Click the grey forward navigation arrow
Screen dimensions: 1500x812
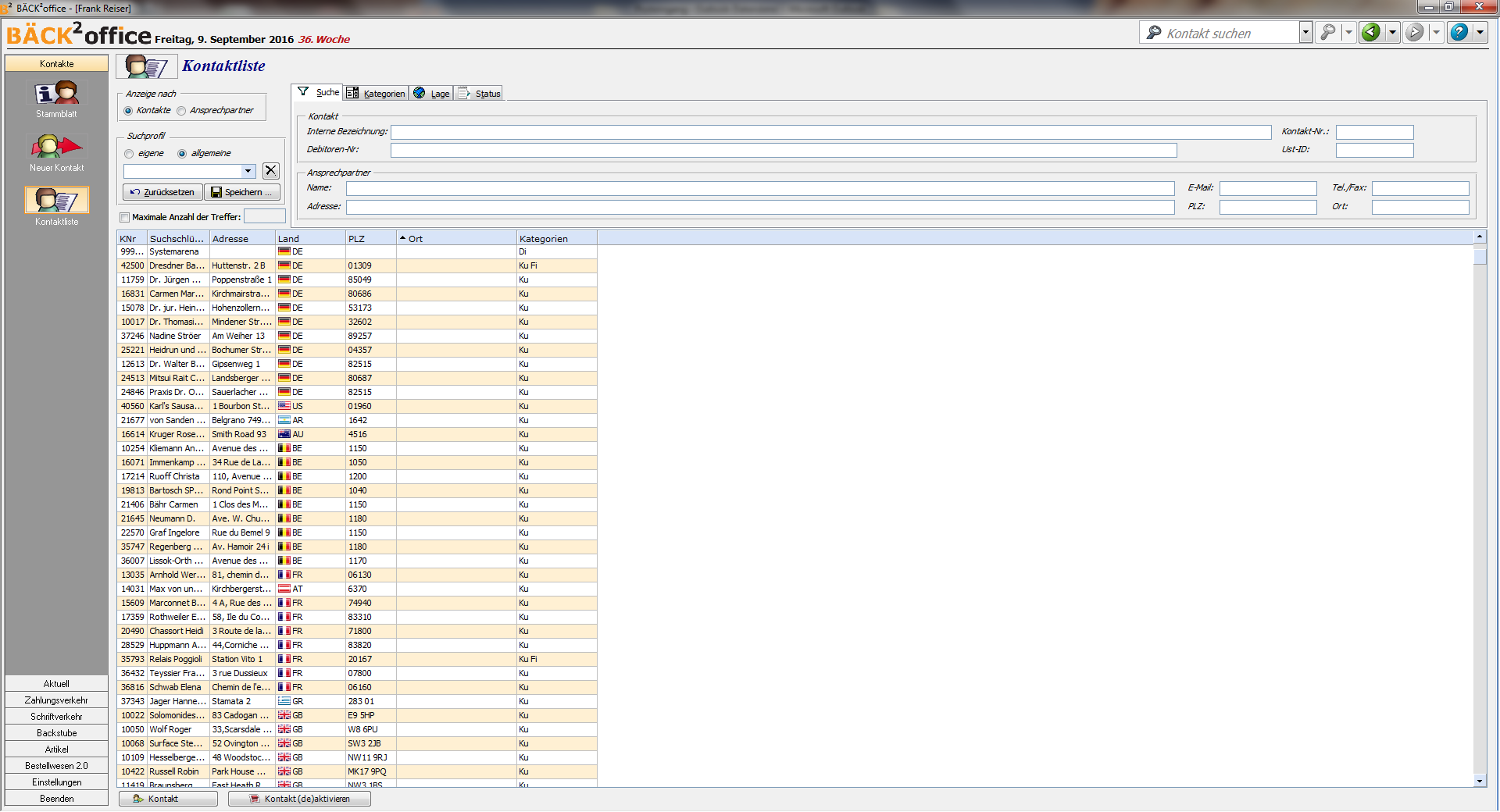pyautogui.click(x=1414, y=33)
